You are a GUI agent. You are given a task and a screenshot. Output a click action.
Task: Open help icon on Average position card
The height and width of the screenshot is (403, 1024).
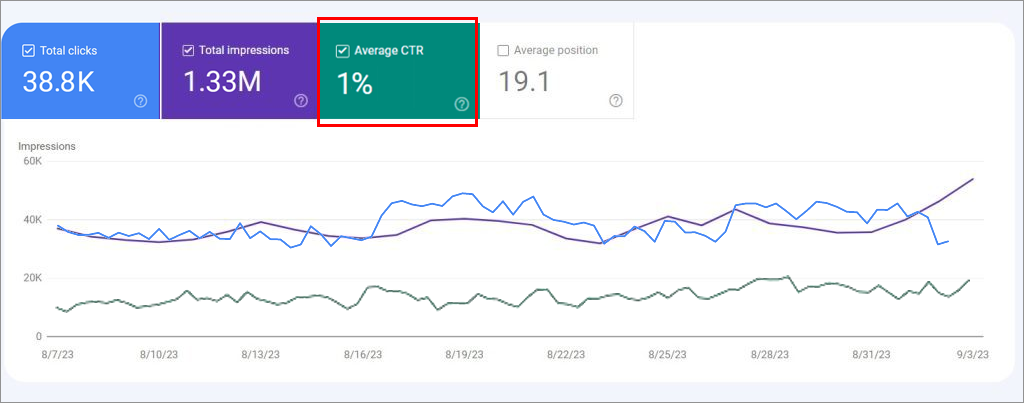point(615,101)
